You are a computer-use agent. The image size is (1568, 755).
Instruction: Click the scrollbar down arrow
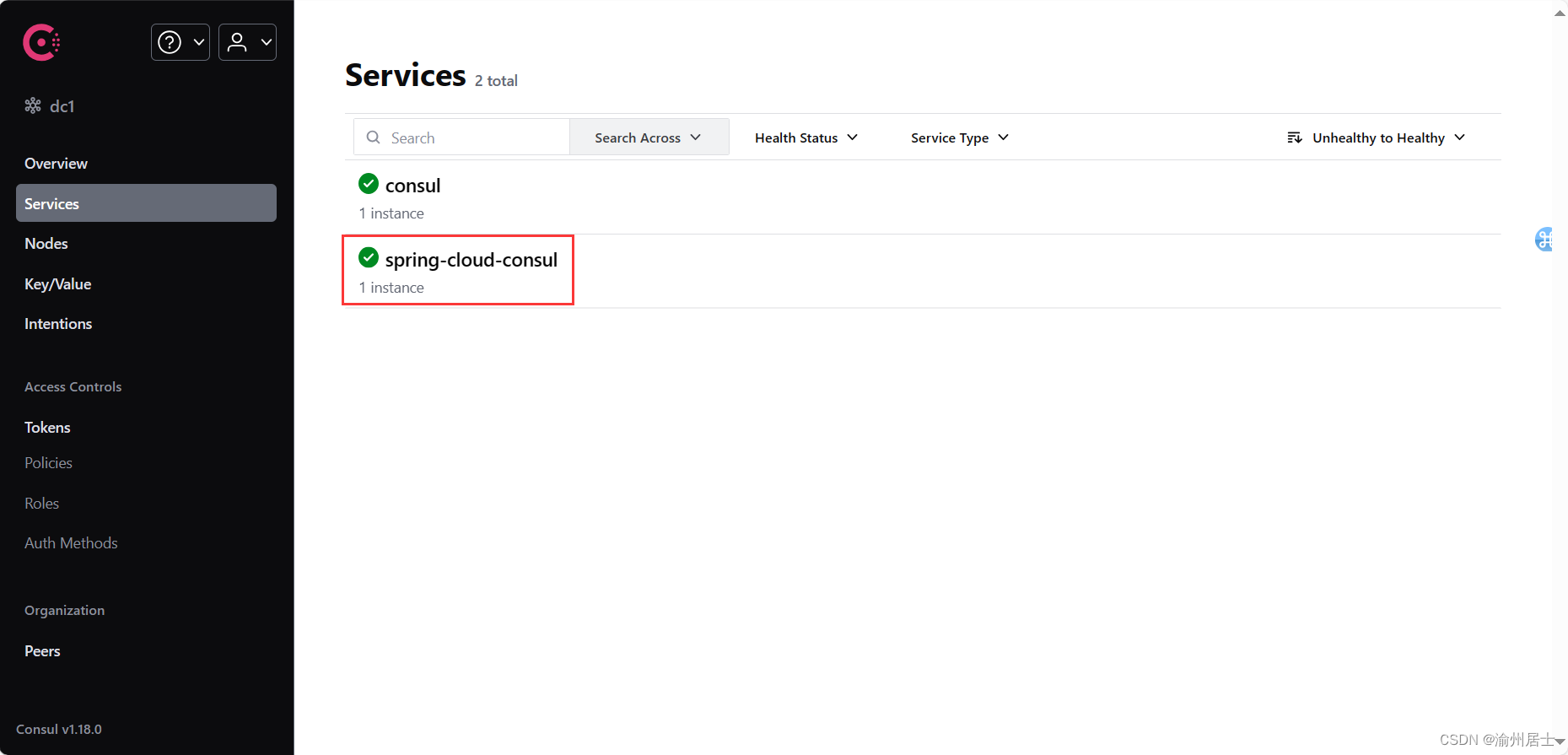[1560, 742]
